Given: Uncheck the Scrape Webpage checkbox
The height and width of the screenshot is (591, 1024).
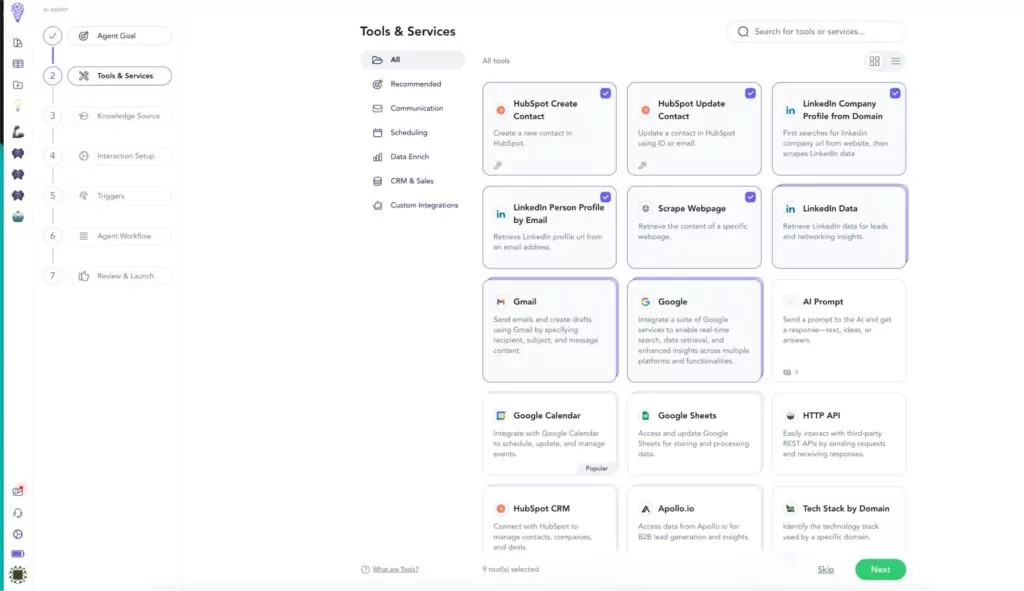Looking at the screenshot, I should point(750,197).
